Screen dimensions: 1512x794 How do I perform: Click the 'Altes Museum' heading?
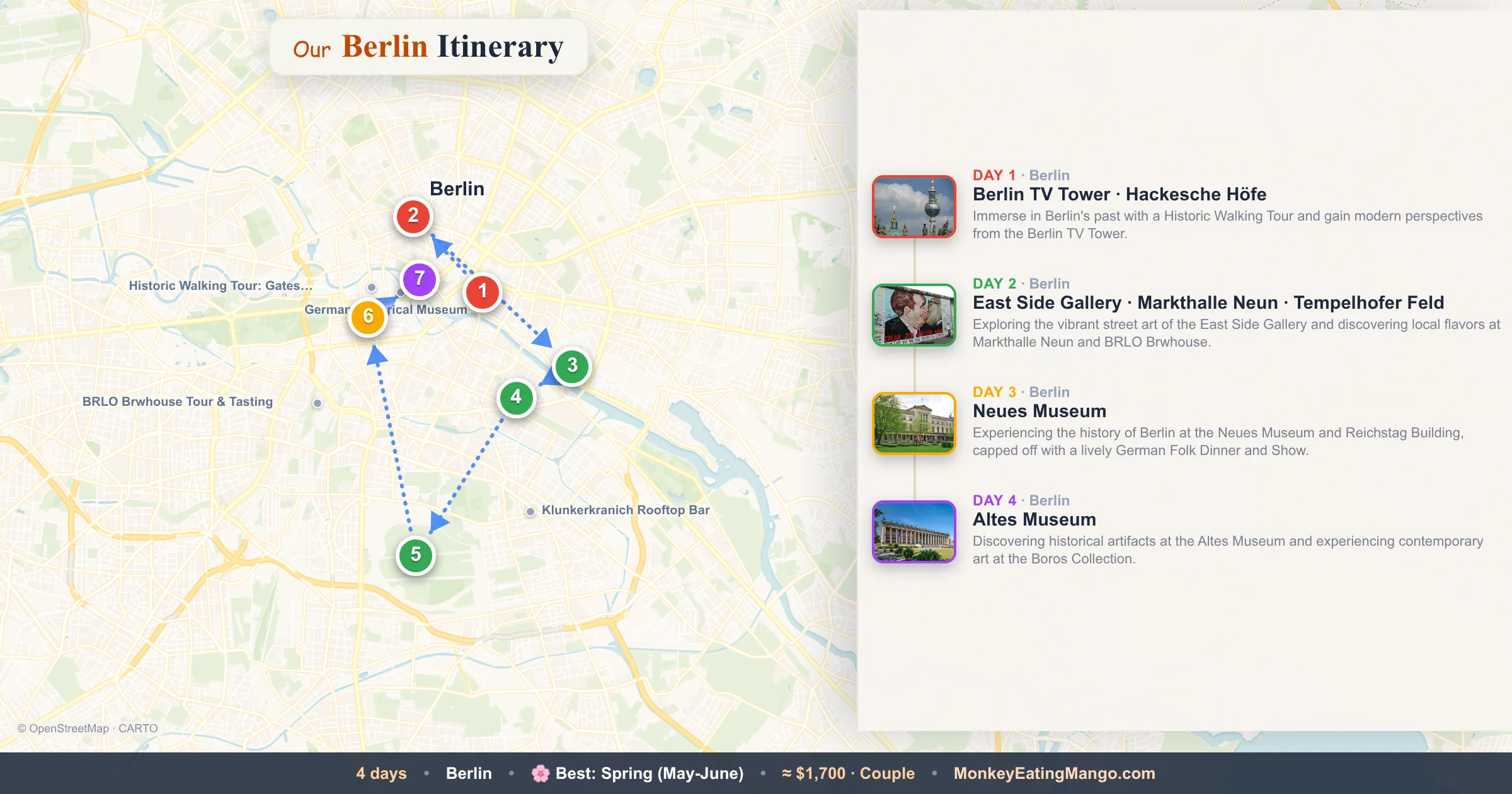[1034, 519]
